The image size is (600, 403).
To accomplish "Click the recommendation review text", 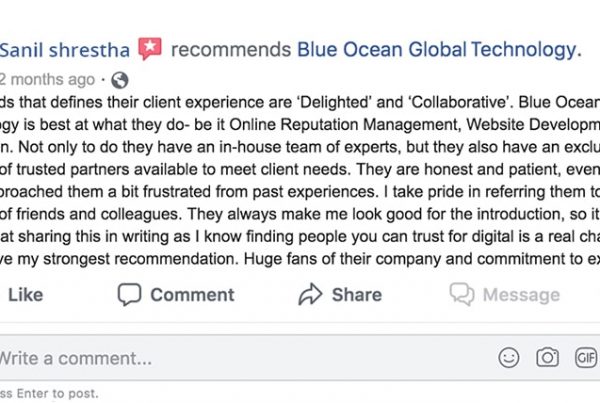I will (x=300, y=180).
